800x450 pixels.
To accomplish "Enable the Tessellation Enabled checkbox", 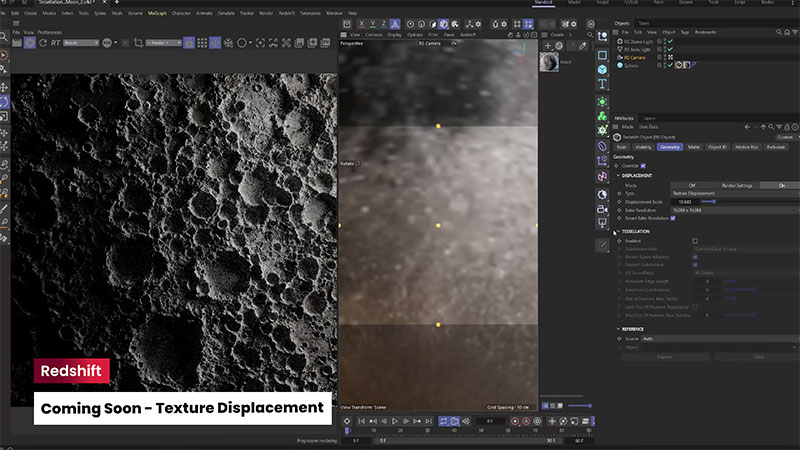I will point(696,241).
